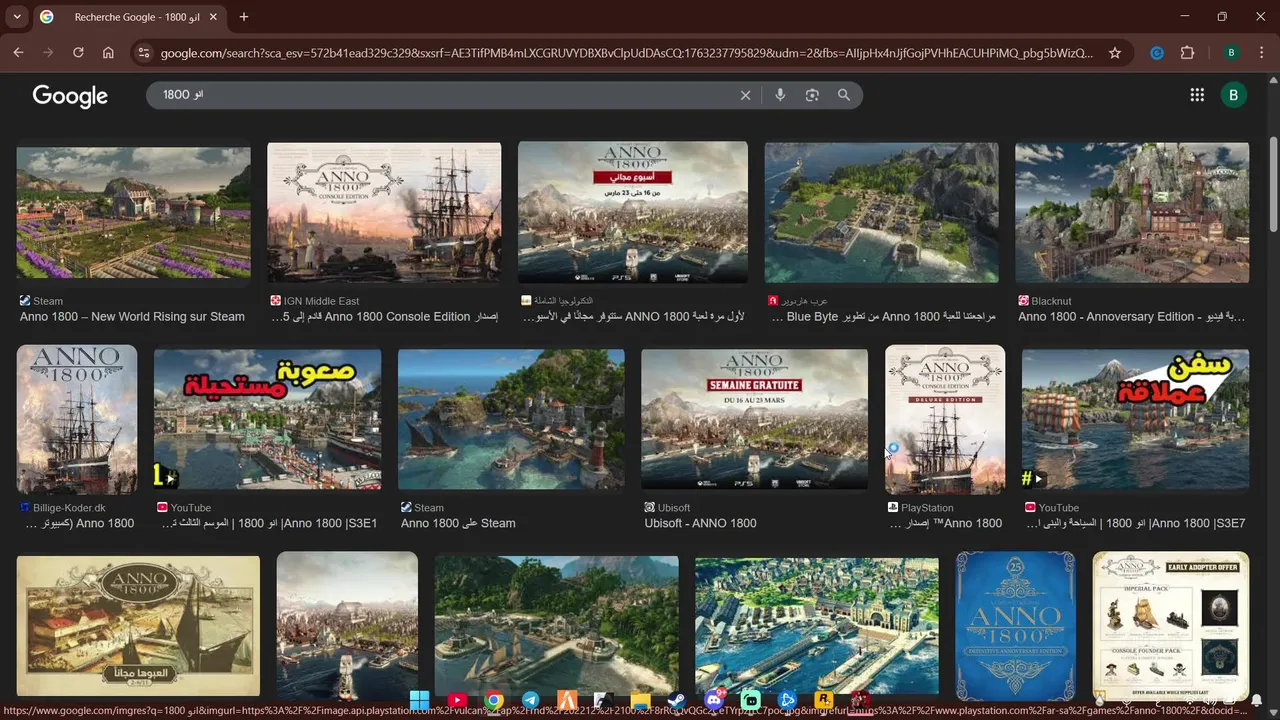Open Telegram from the taskbar
This screenshot has height=720, width=1280.
point(531,700)
